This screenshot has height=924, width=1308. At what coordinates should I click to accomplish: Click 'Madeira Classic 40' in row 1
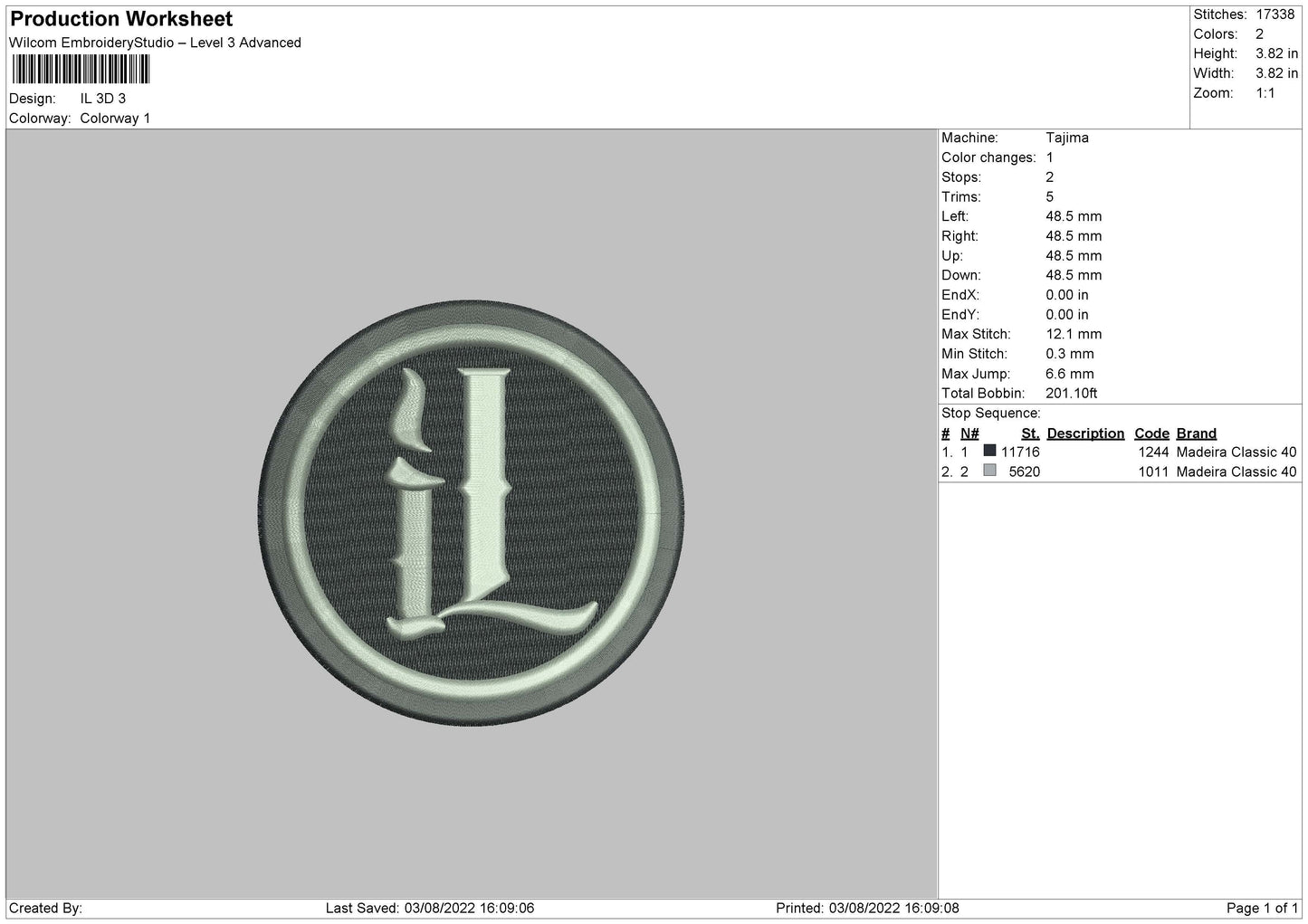[1236, 452]
